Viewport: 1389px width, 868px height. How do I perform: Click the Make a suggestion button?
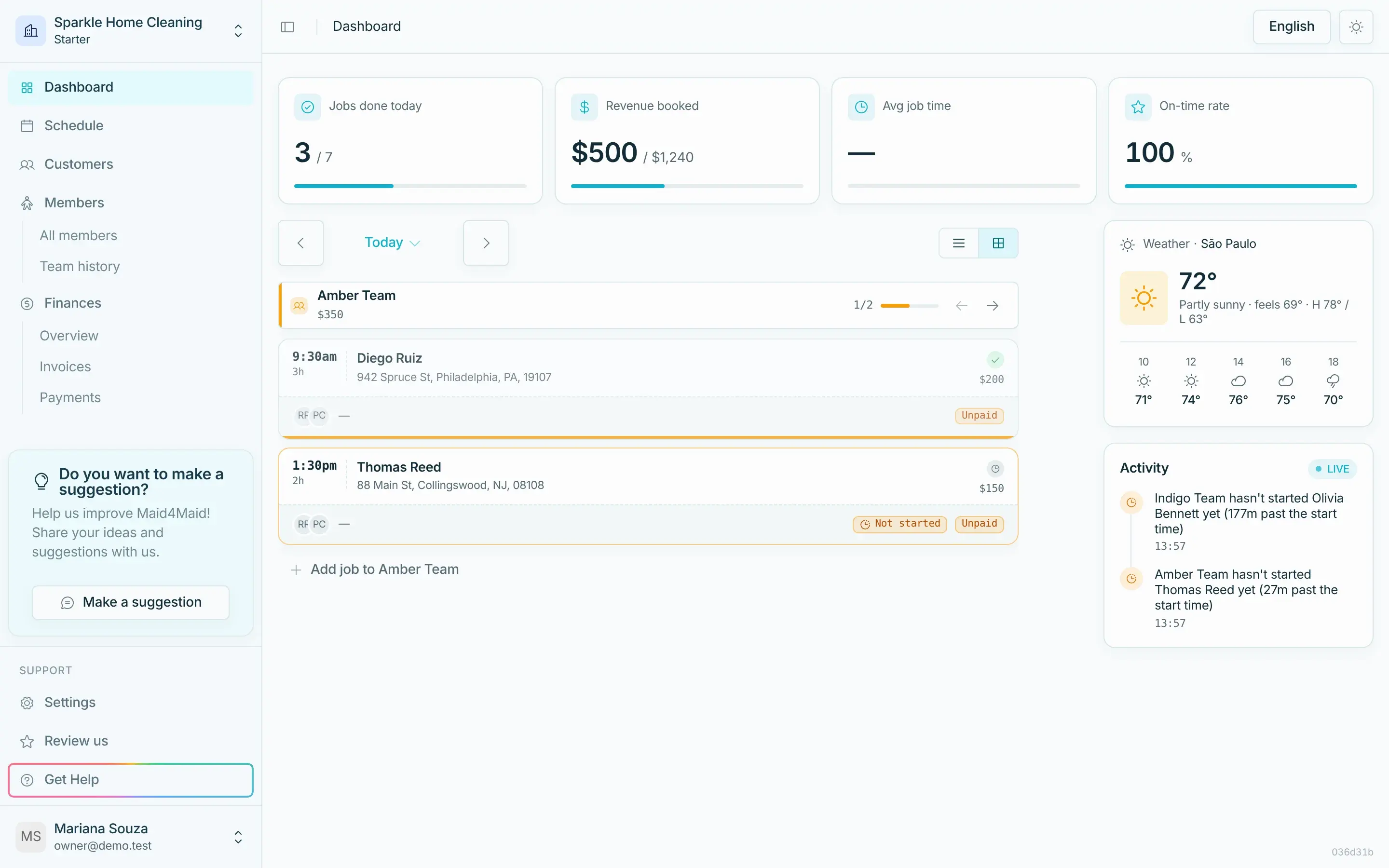[131, 602]
